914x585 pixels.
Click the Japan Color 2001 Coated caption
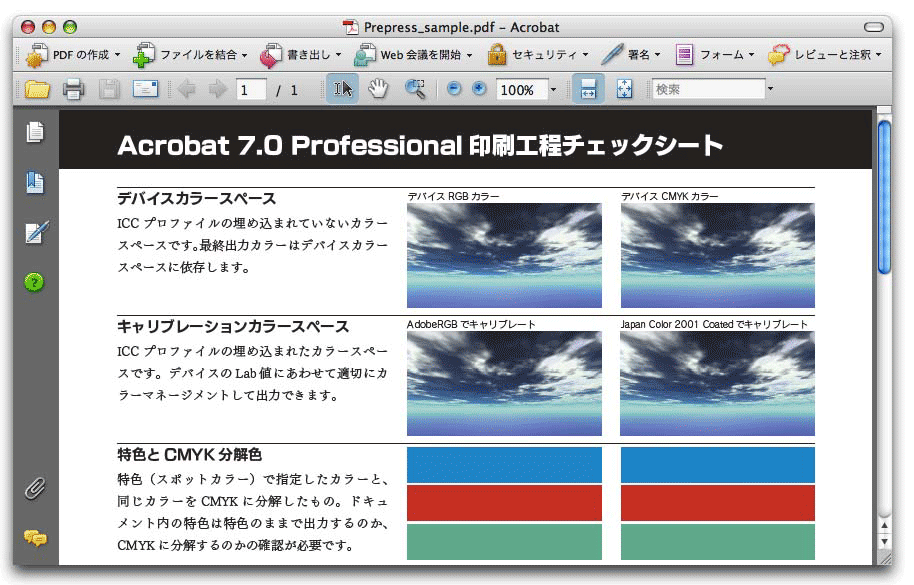point(714,325)
